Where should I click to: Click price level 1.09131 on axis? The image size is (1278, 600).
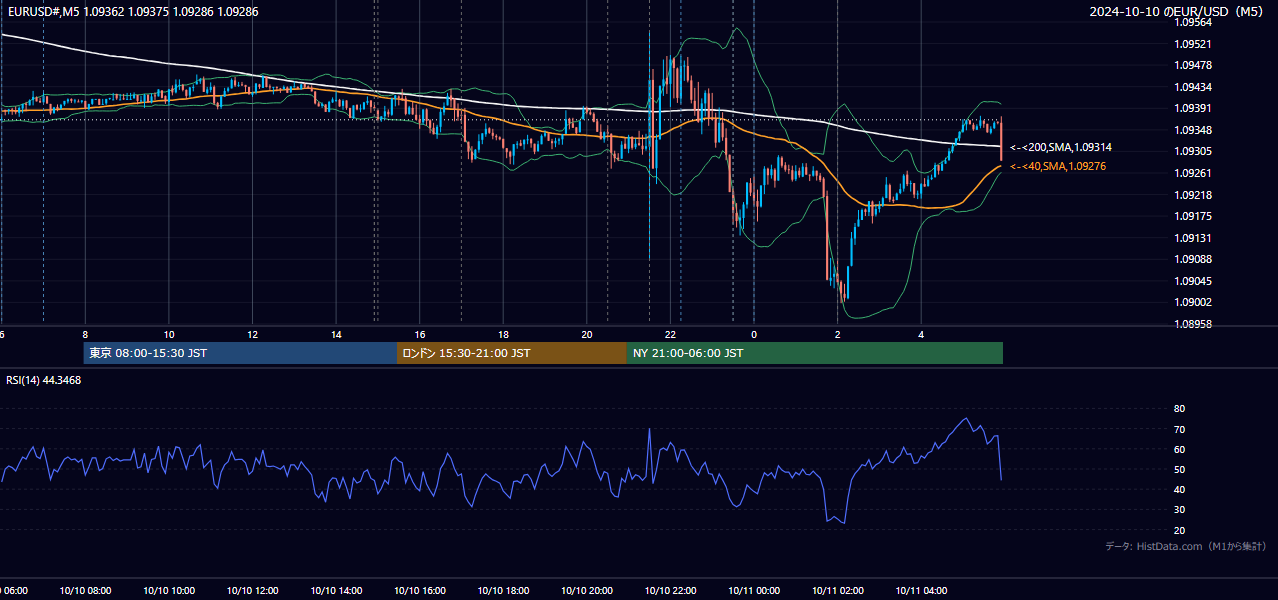(x=1192, y=238)
